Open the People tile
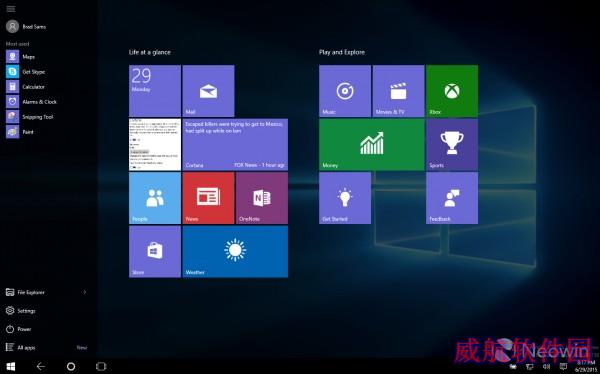Screen dimensions: 600x374 (155, 198)
